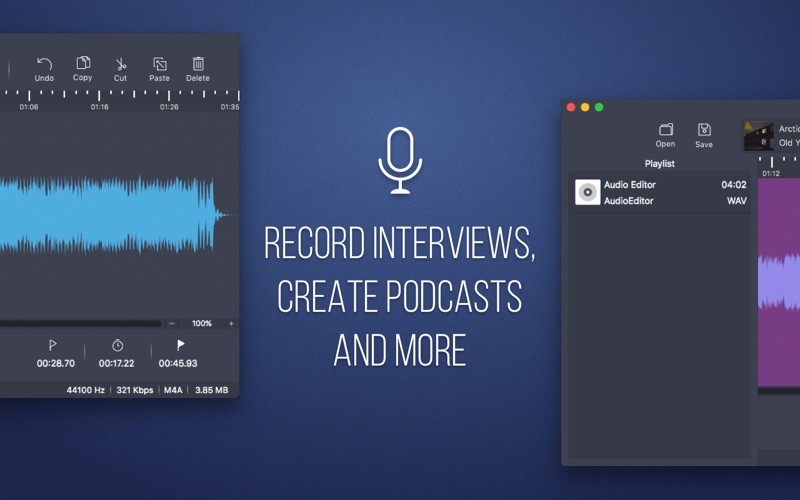
Task: Click the 3.85 MB file size
Action: [x=211, y=390]
